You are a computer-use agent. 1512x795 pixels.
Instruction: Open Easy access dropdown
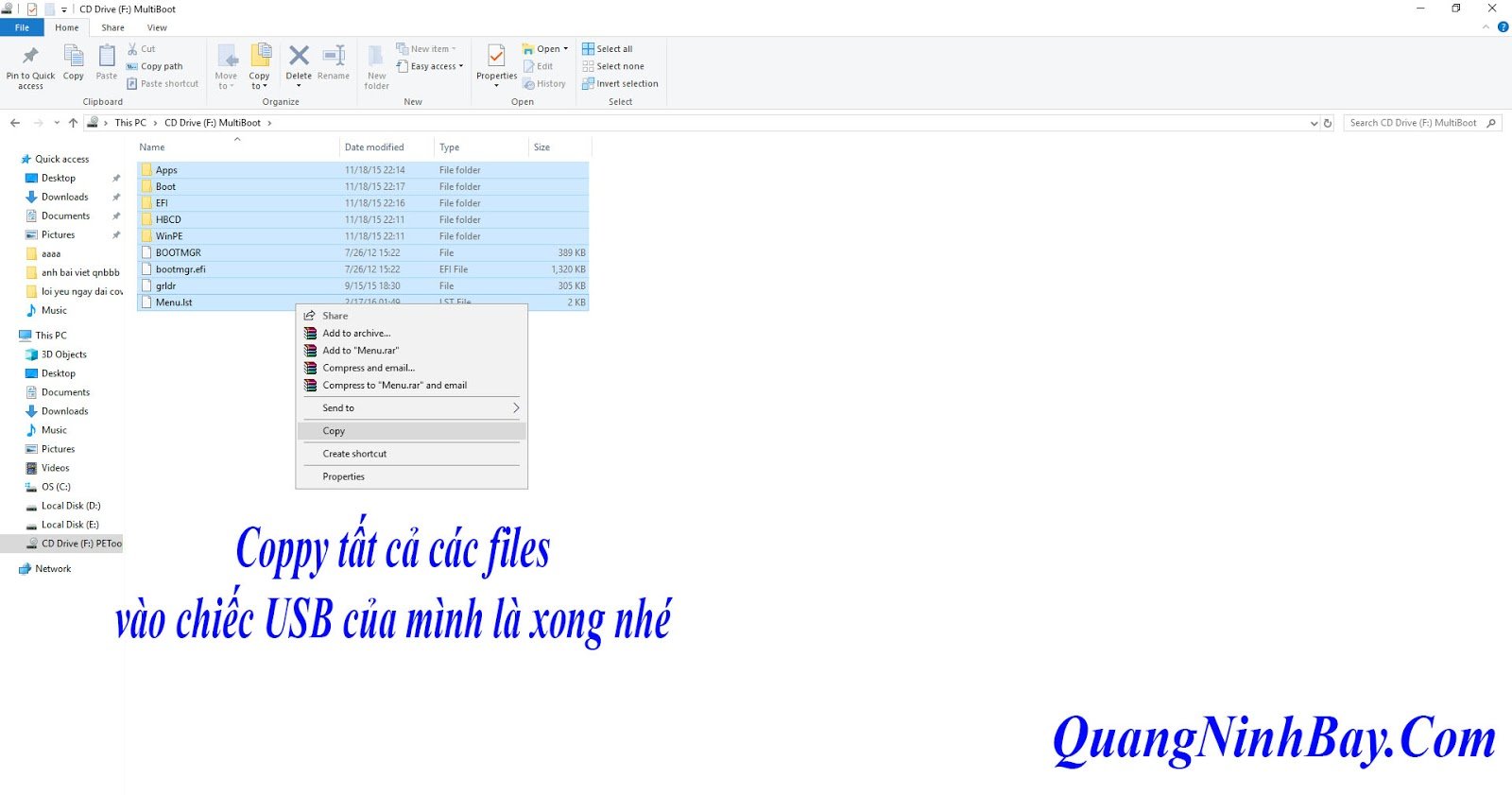click(430, 66)
